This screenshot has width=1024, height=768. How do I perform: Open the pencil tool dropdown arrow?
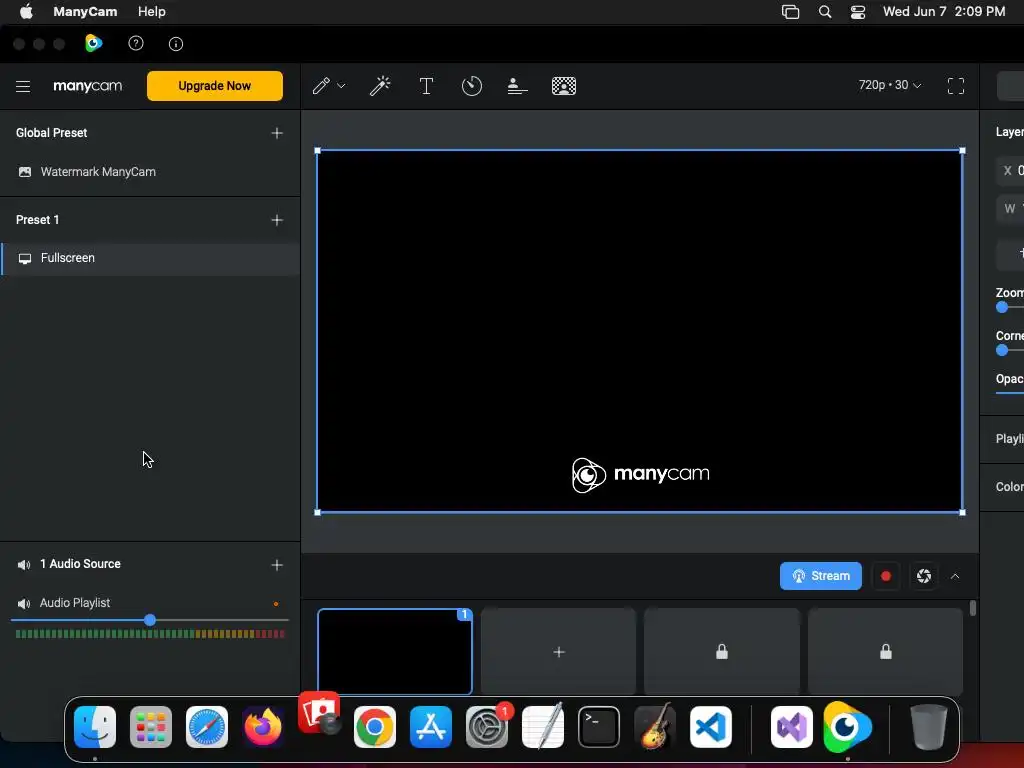pos(341,86)
